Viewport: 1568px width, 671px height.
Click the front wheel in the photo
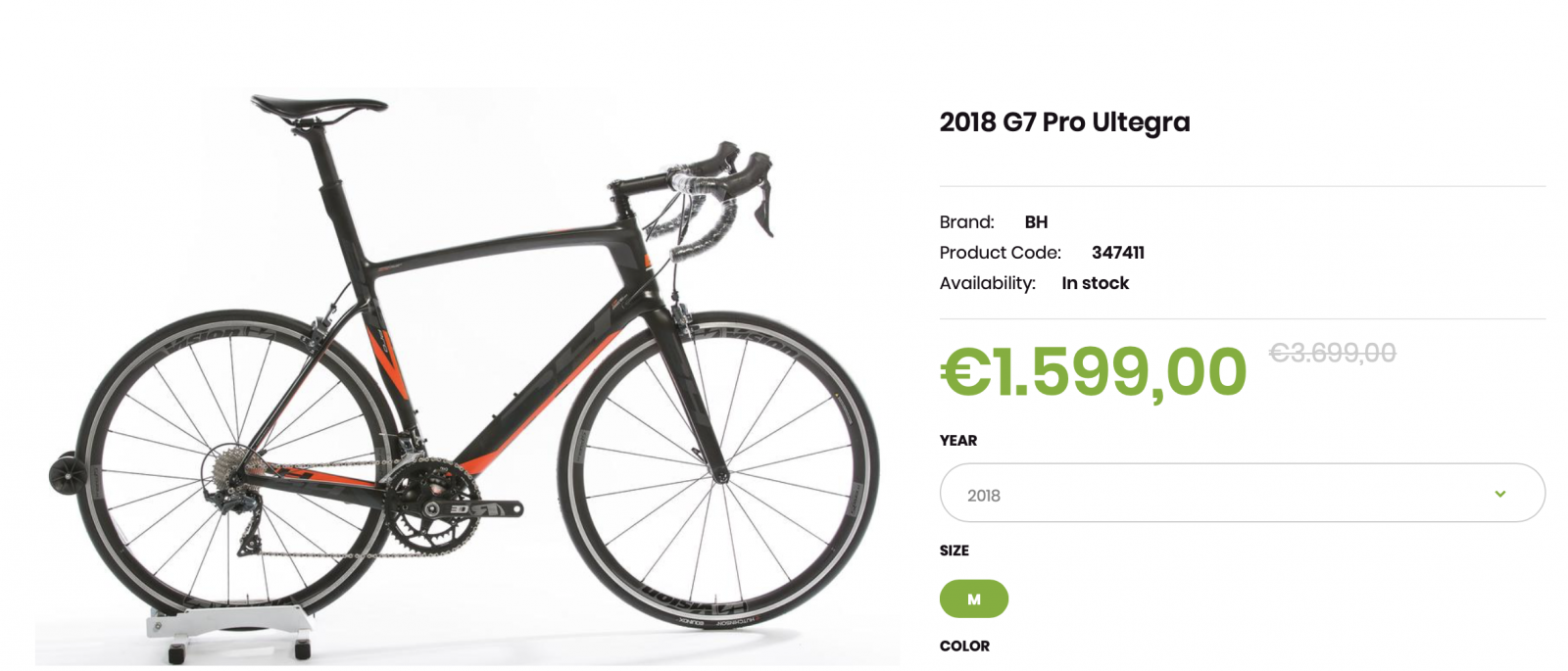pyautogui.click(x=722, y=475)
